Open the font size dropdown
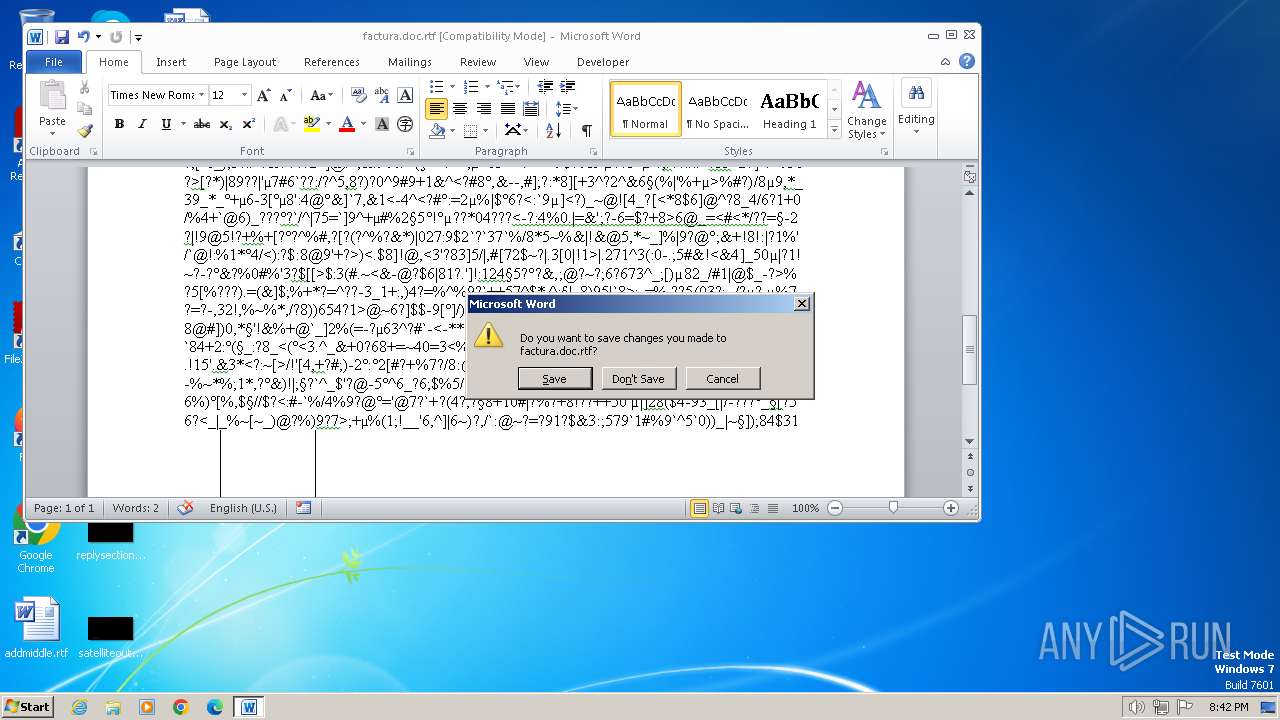Viewport: 1280px width, 720px height. 244,95
